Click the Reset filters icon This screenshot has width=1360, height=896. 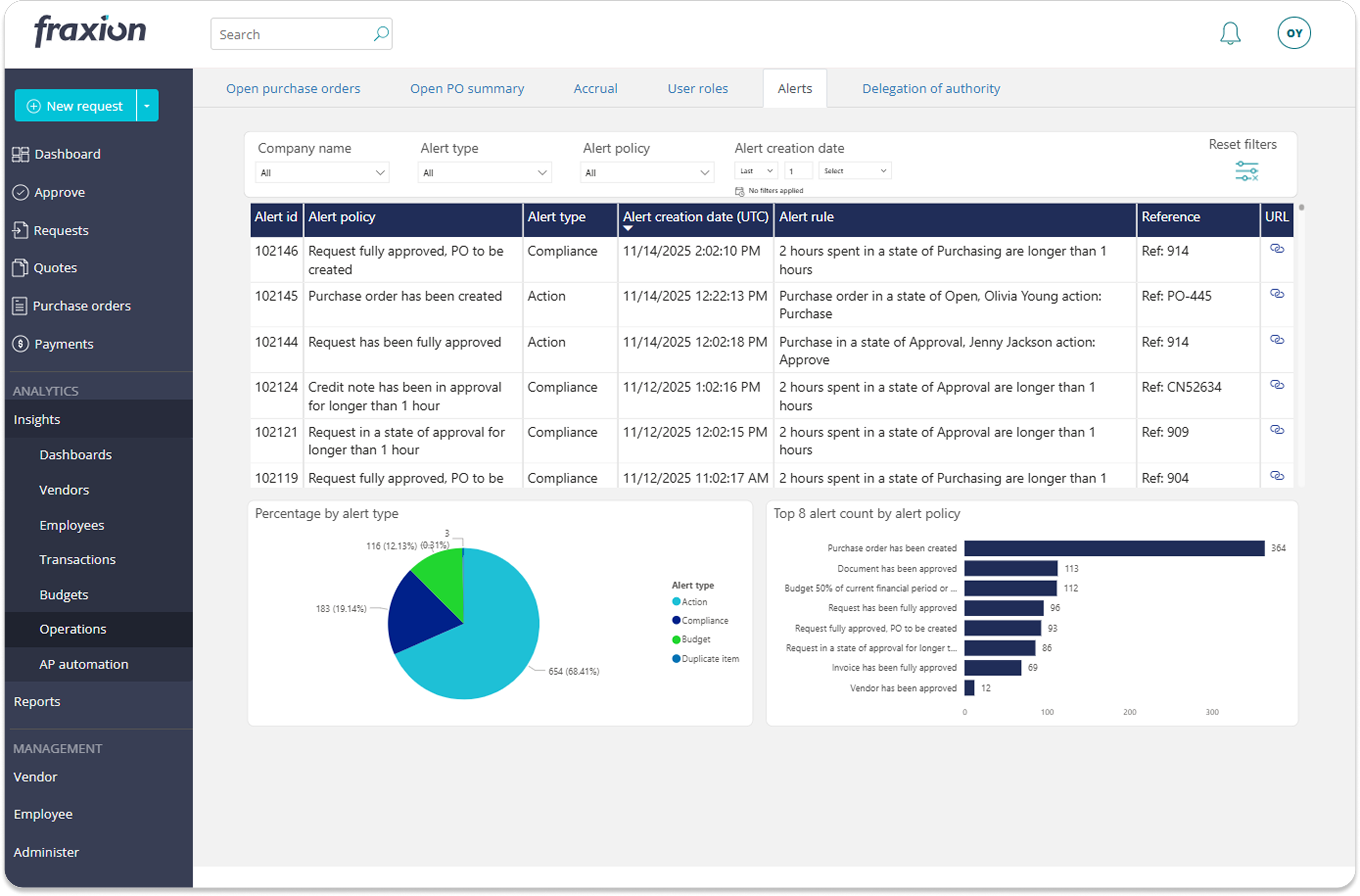pos(1246,171)
